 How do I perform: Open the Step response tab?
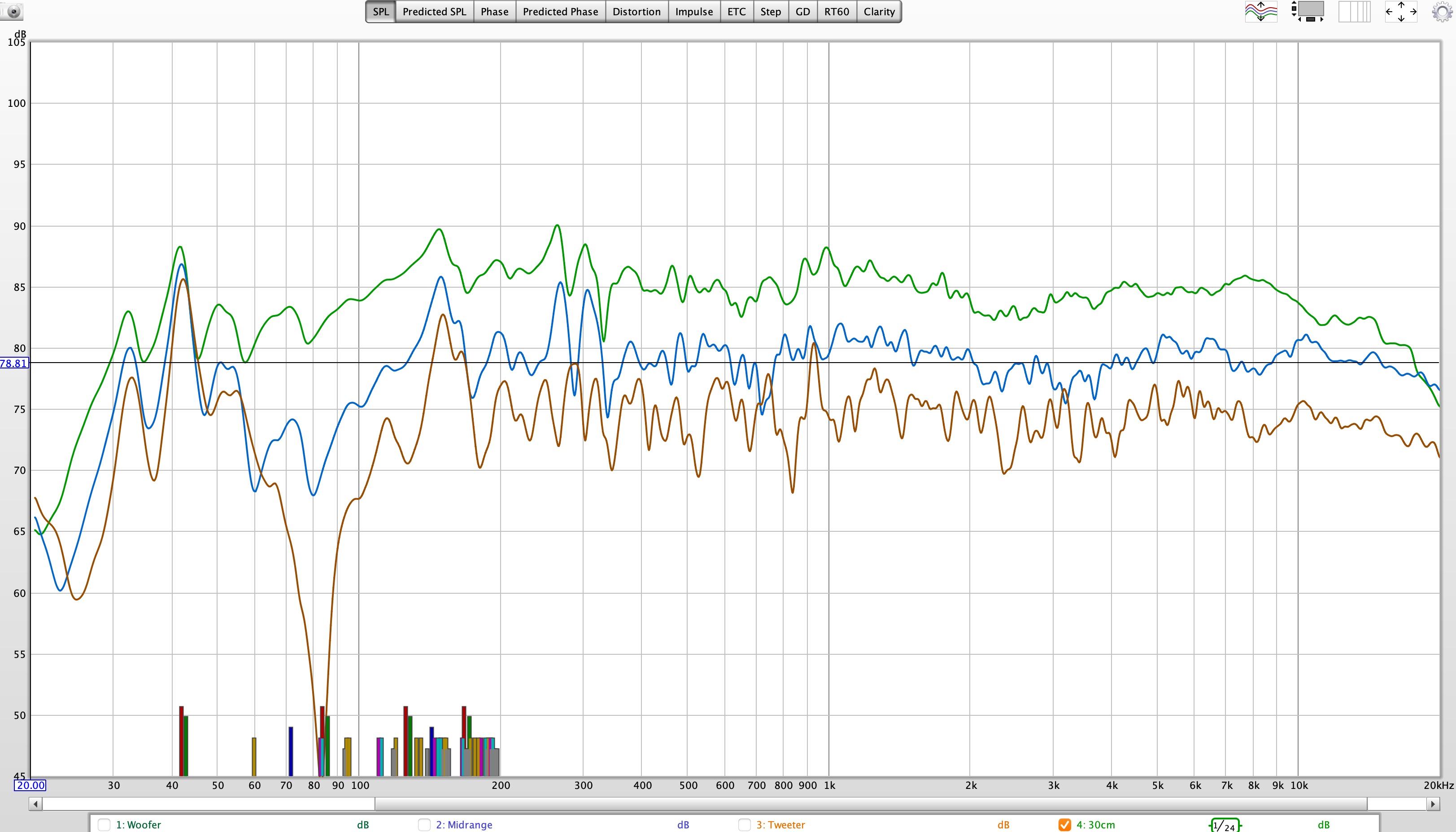pos(770,11)
